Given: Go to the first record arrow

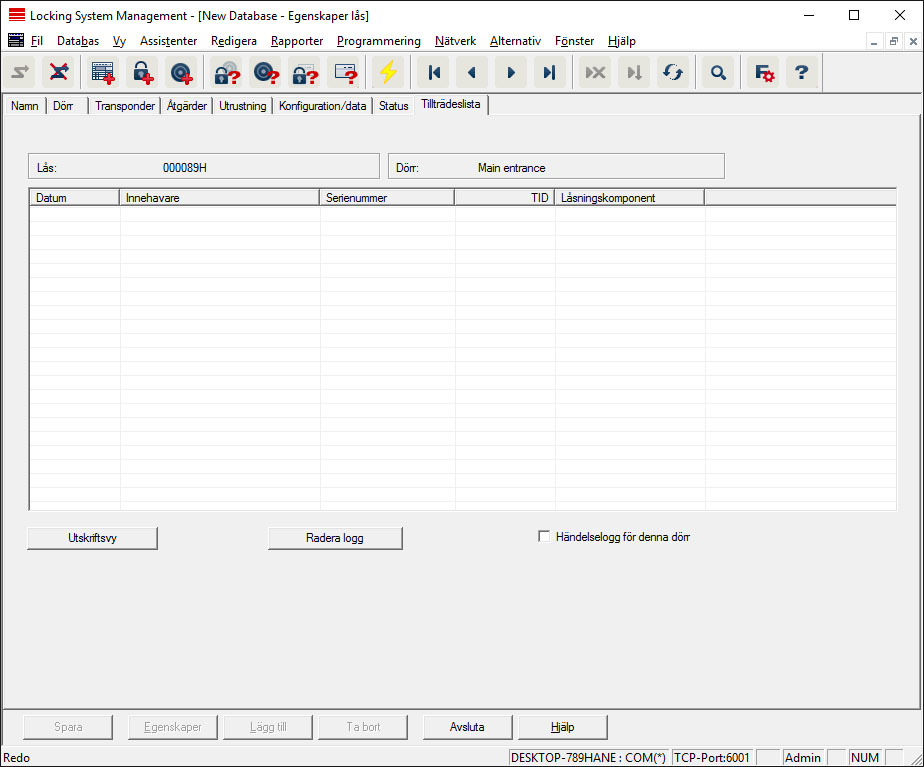Looking at the screenshot, I should coord(434,73).
